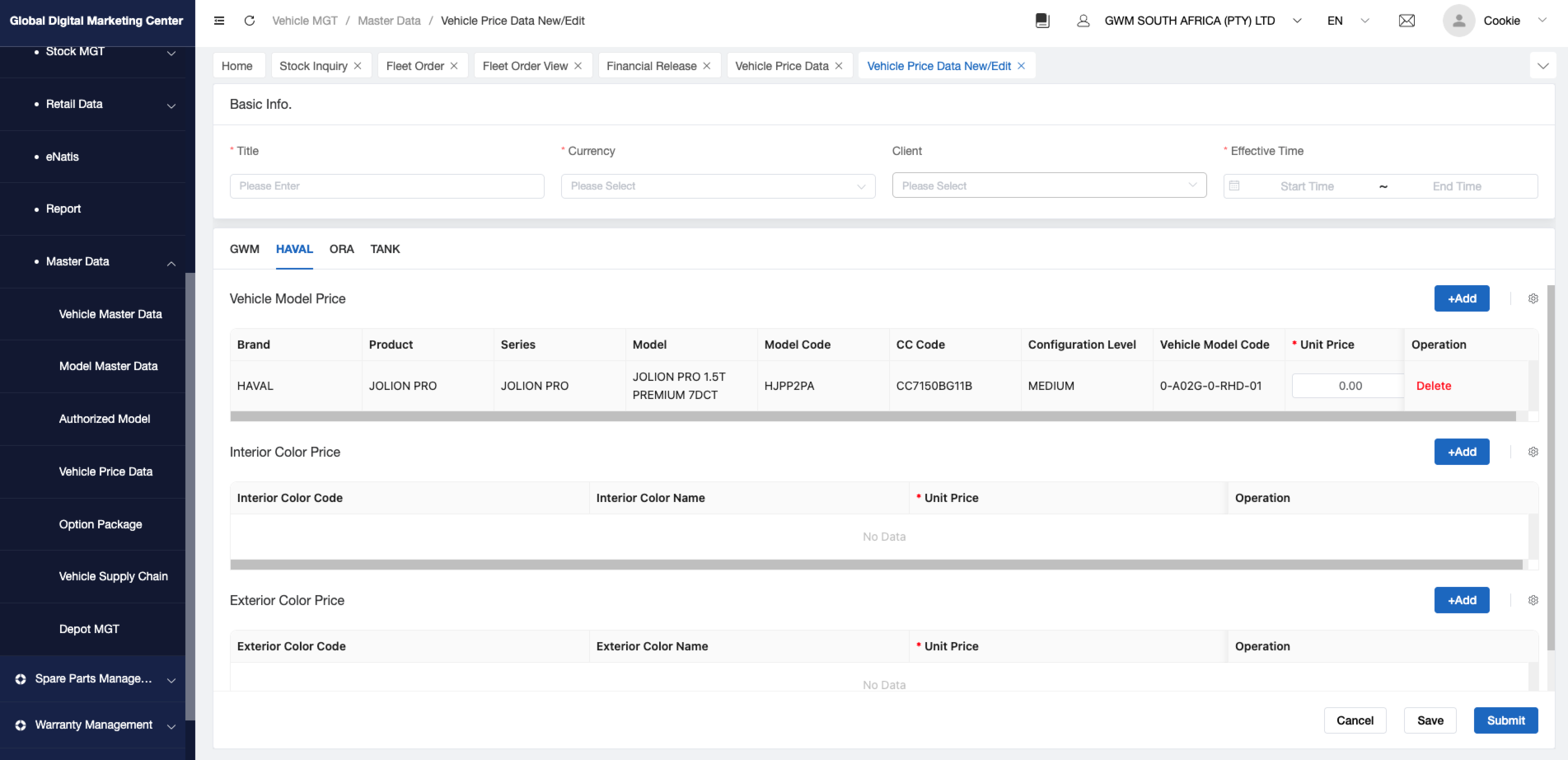Click the refresh page icon
The height and width of the screenshot is (760, 1568).
[x=250, y=21]
